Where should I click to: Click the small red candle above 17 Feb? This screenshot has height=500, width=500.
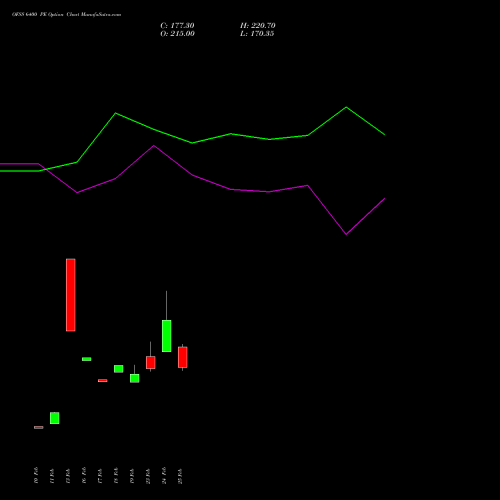coord(103,380)
